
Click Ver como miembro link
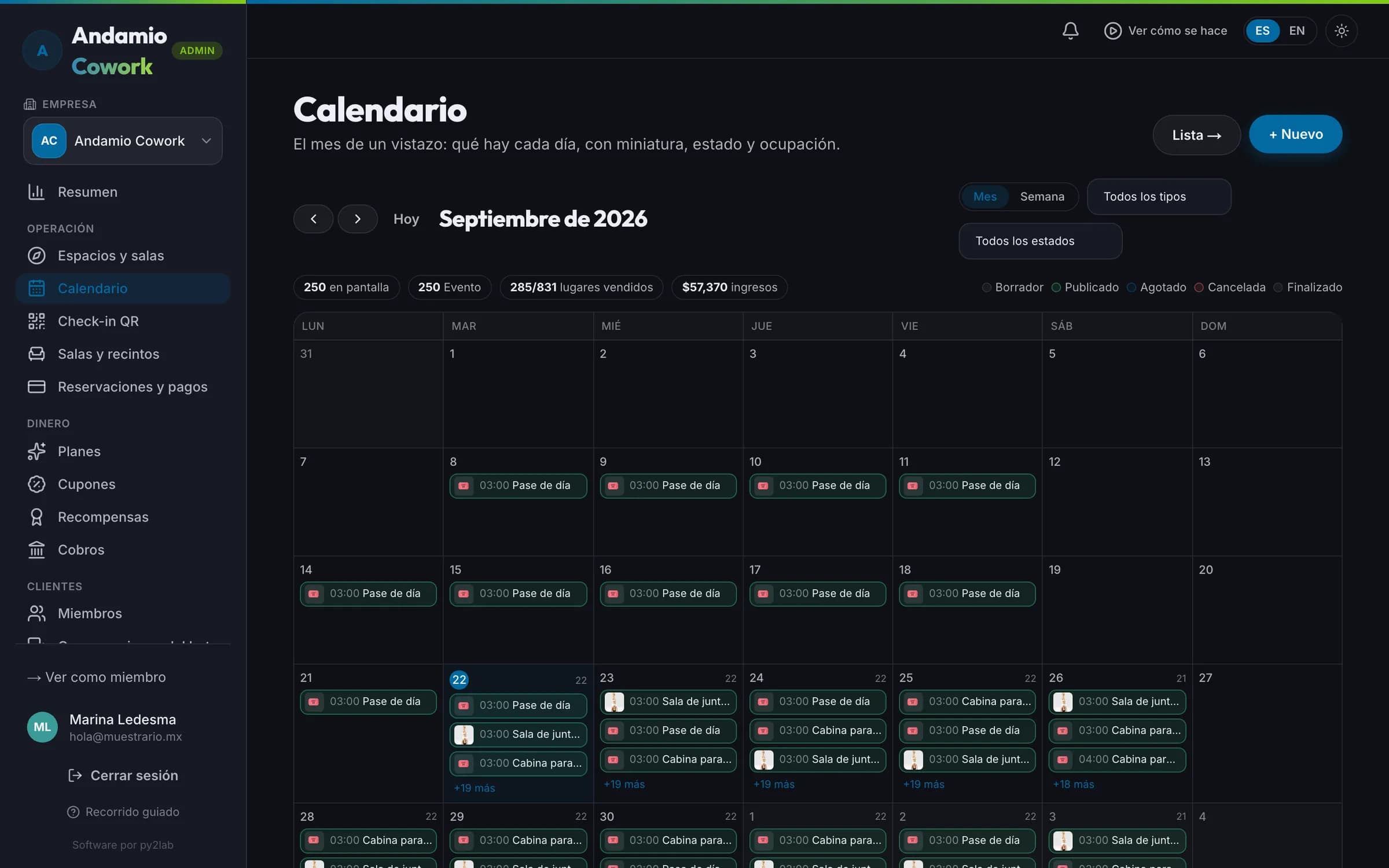click(x=96, y=677)
